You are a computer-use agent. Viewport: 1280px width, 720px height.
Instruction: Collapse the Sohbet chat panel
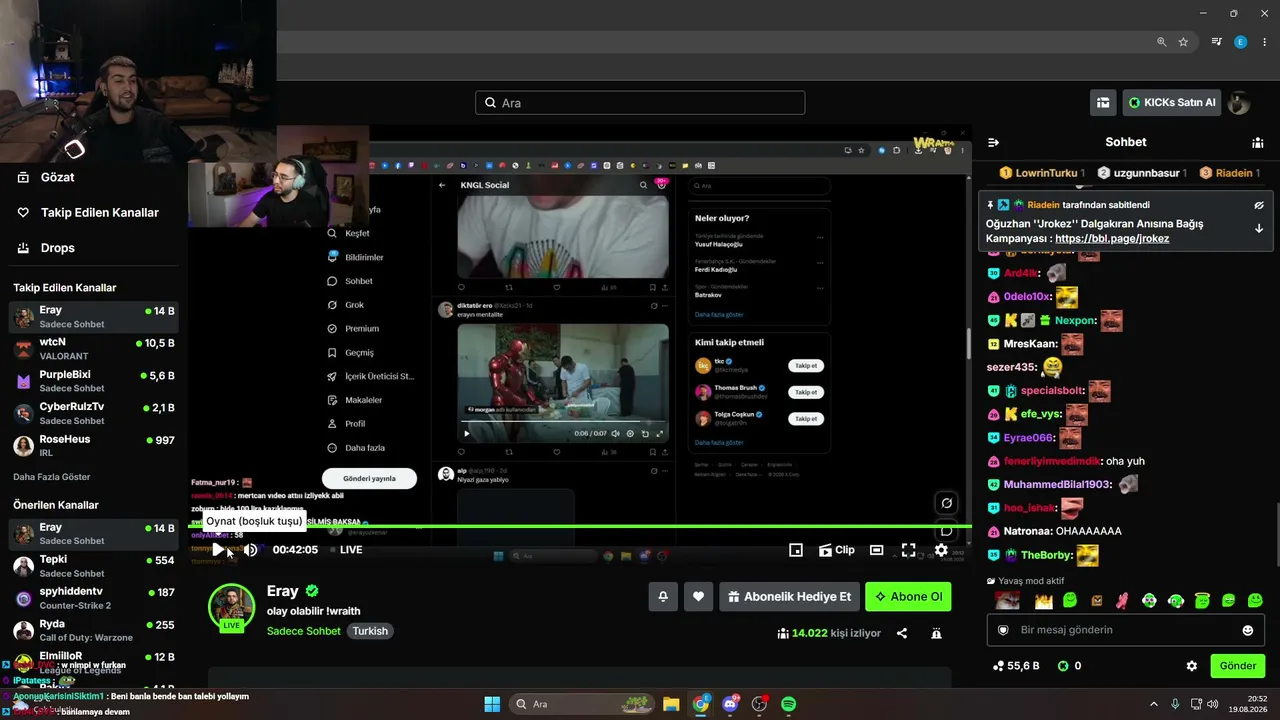[993, 142]
